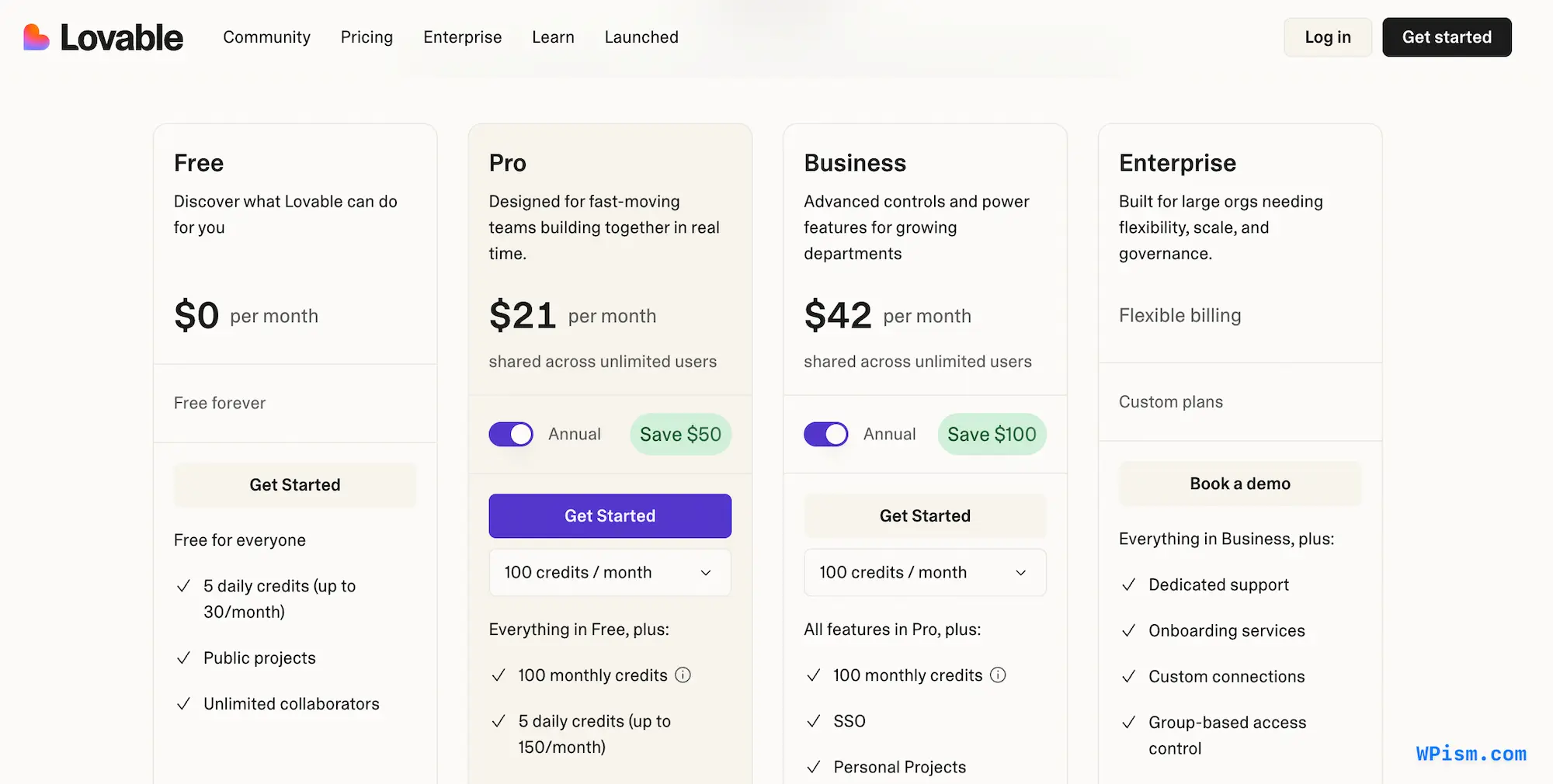Click the Launched navigation item
1553x784 pixels.
tap(641, 36)
